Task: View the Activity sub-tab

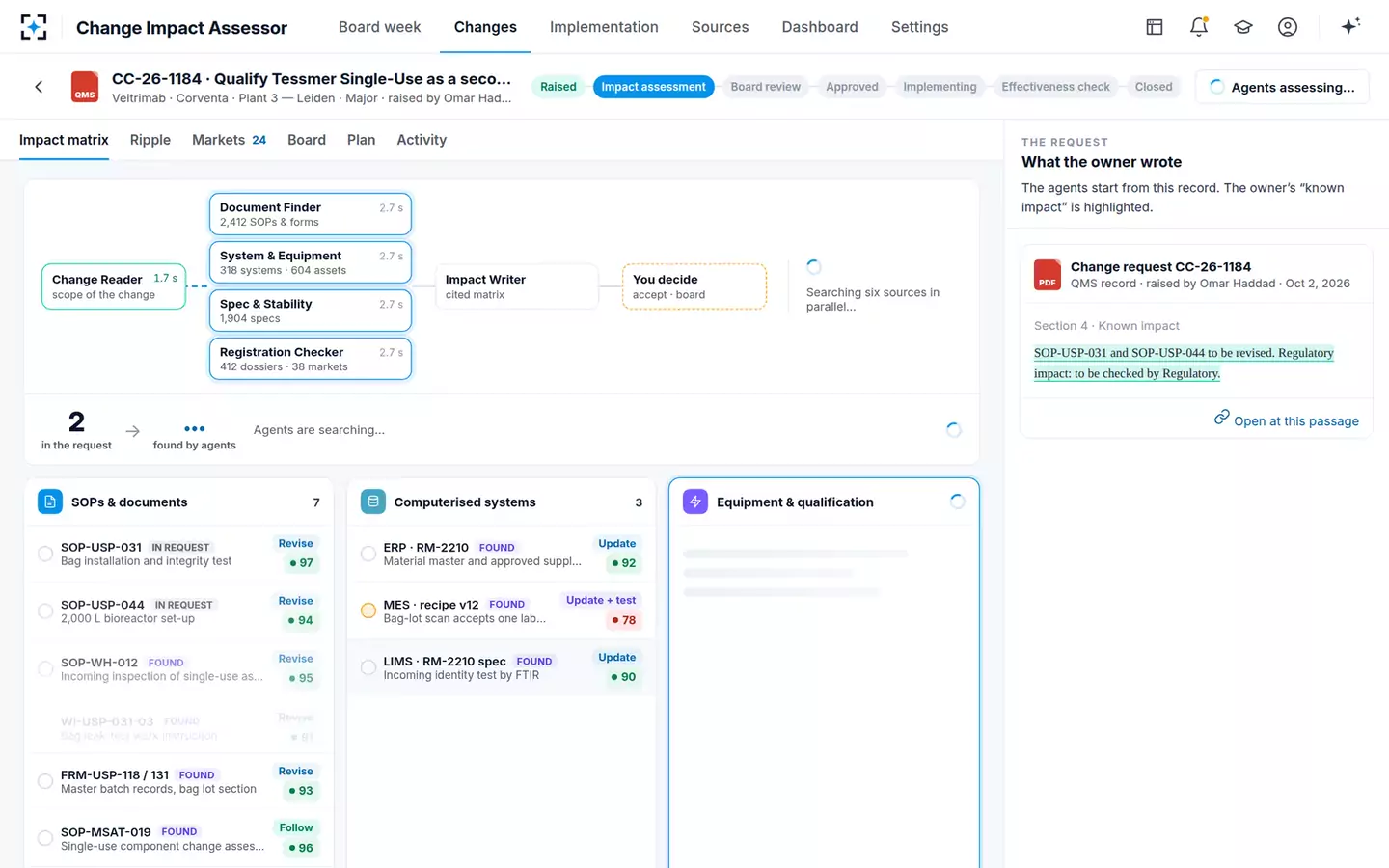Action: (422, 140)
